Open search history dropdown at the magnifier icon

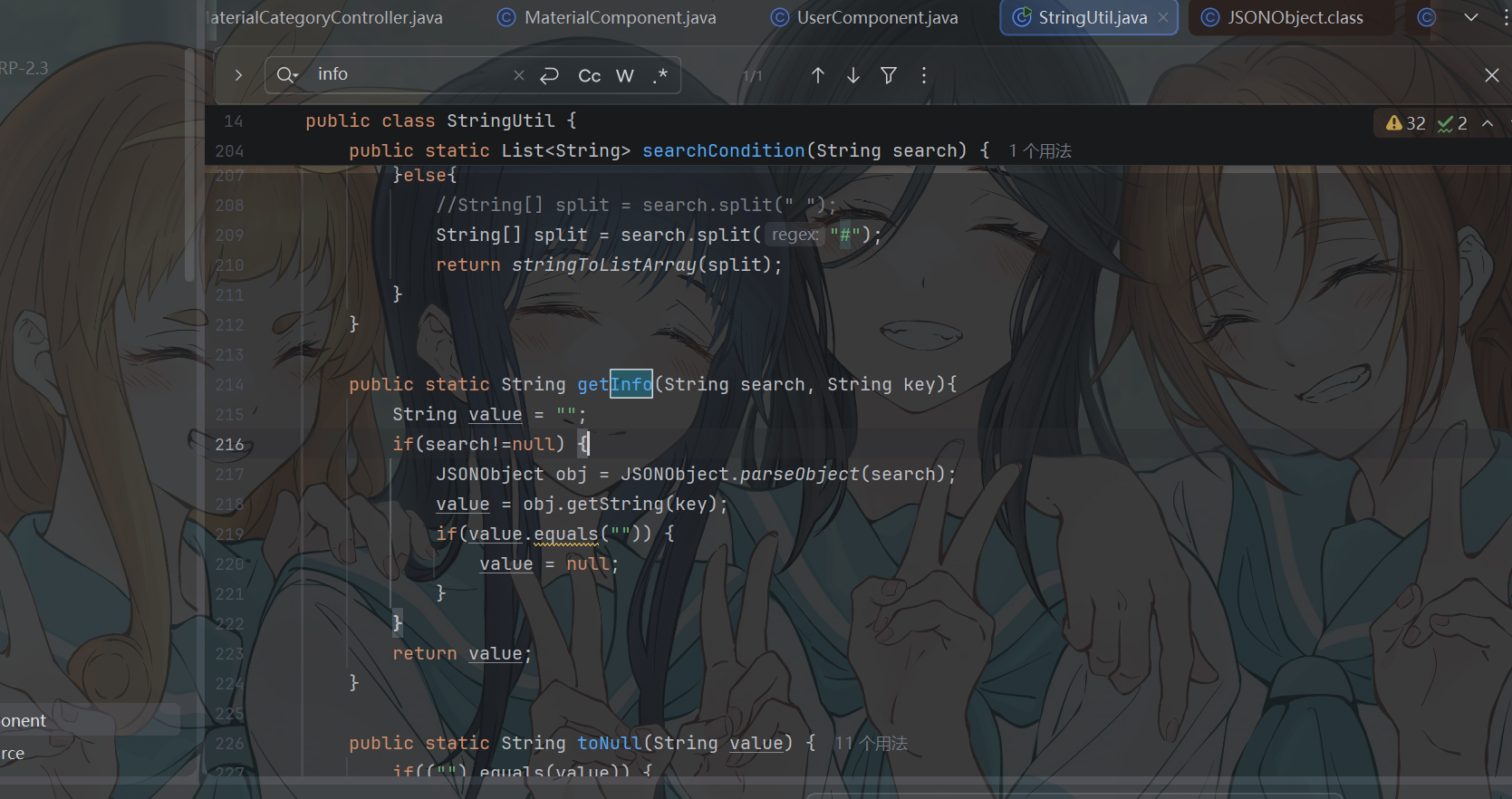pos(287,75)
